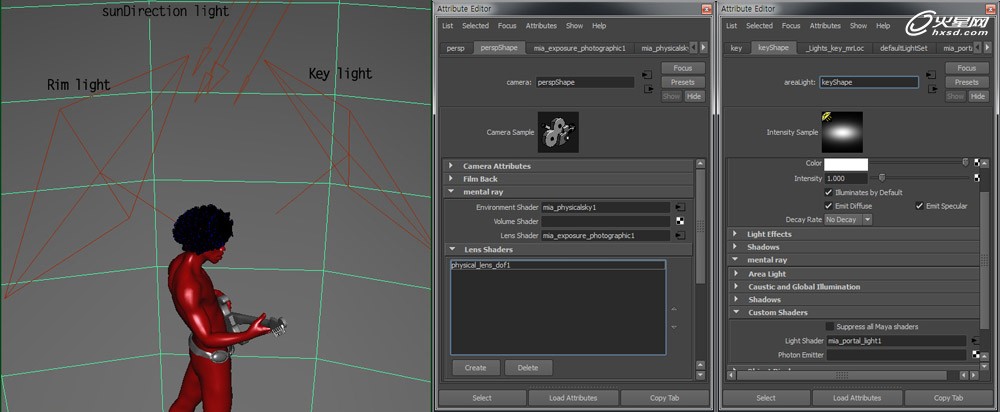Click input connection icon beside camera persp Shape field
The image size is (1000, 412).
648,75
